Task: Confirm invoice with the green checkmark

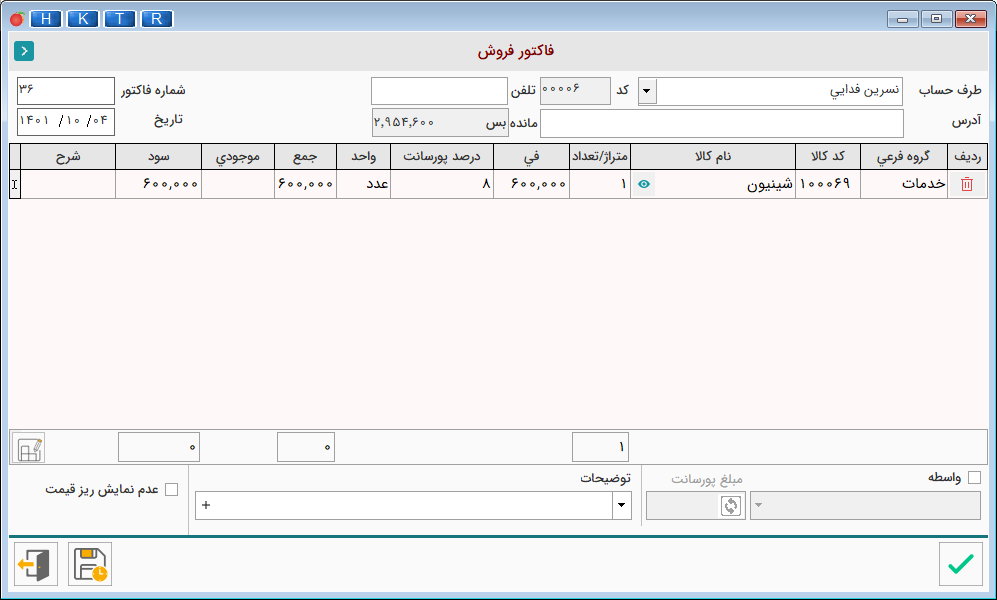Action: pyautogui.click(x=960, y=564)
